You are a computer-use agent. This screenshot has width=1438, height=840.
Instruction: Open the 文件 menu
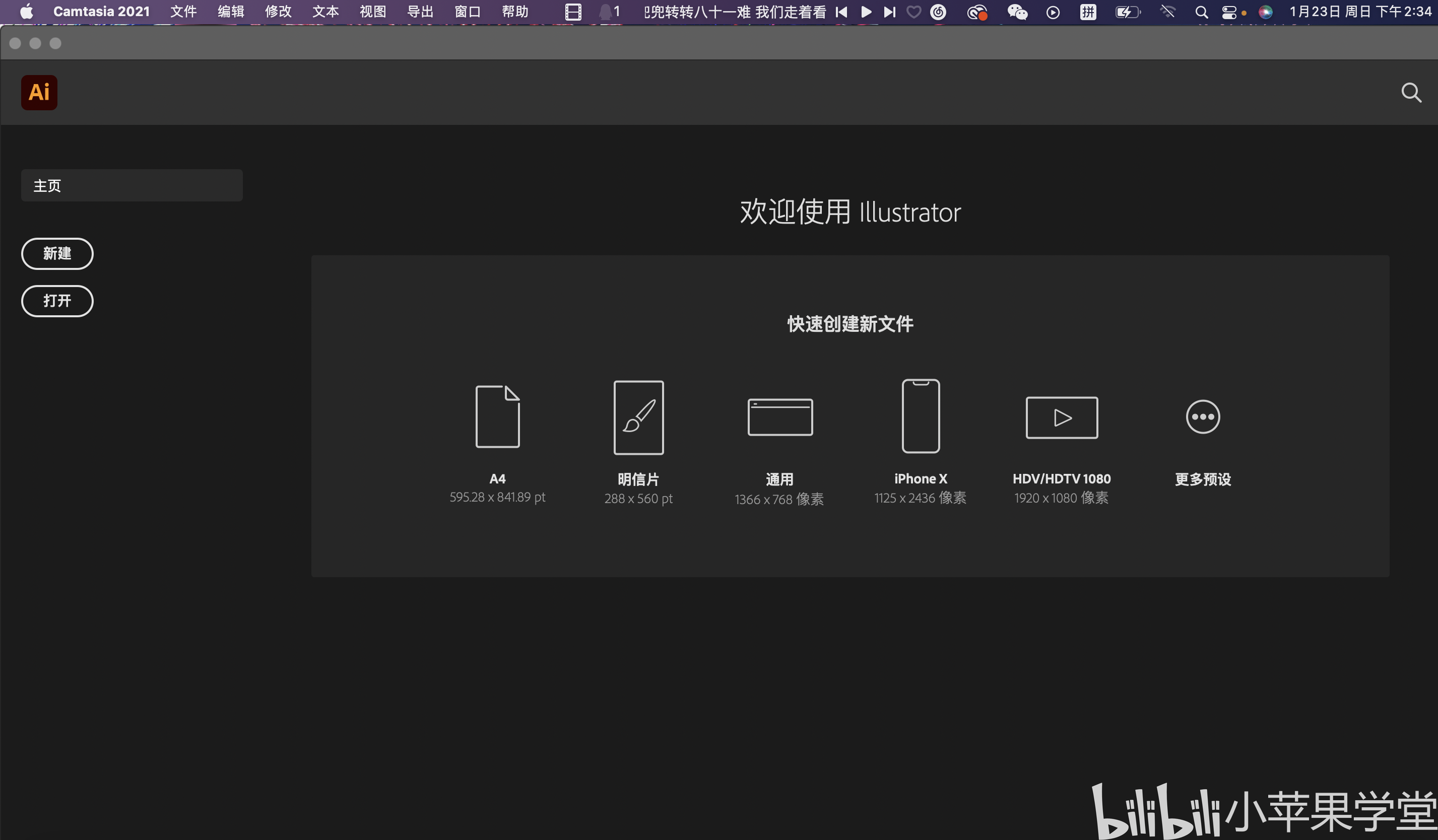183,12
